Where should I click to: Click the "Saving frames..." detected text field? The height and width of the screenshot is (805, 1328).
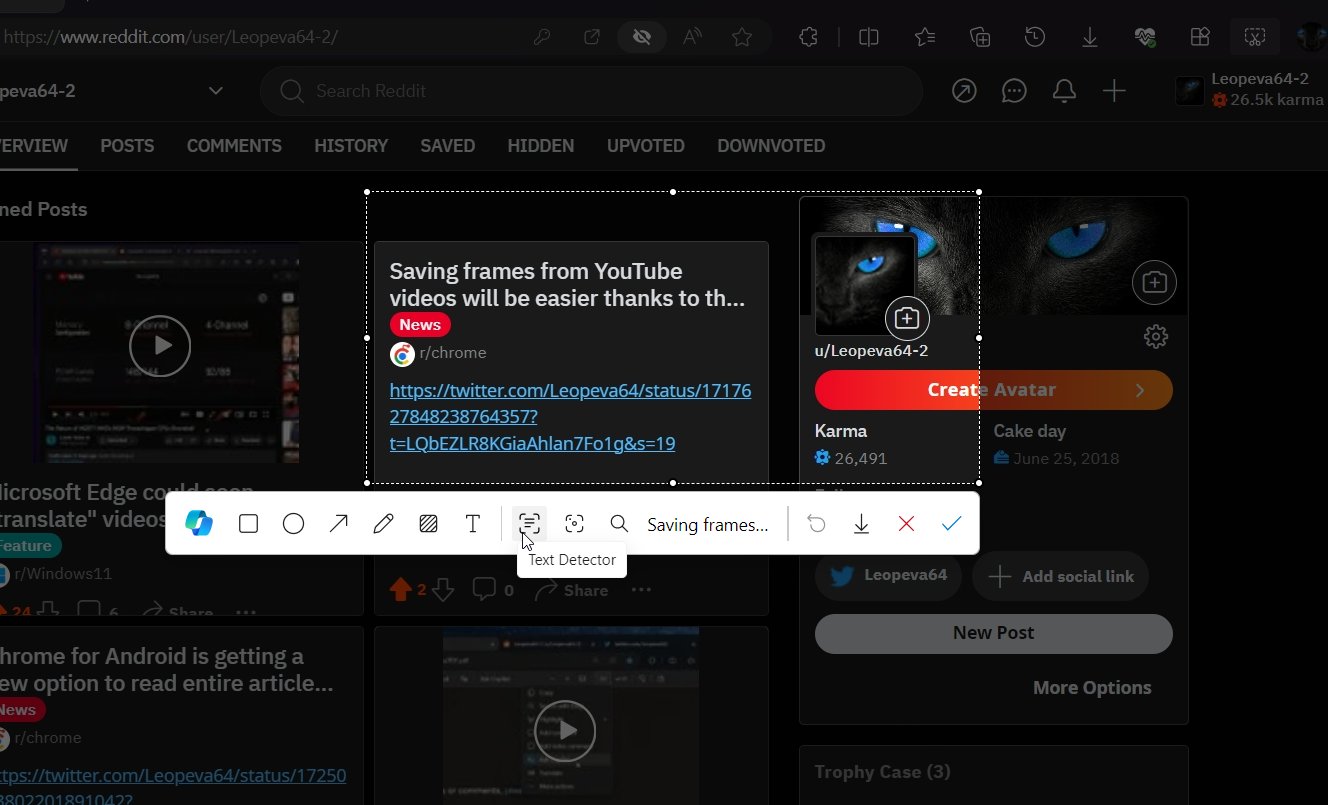click(x=708, y=524)
